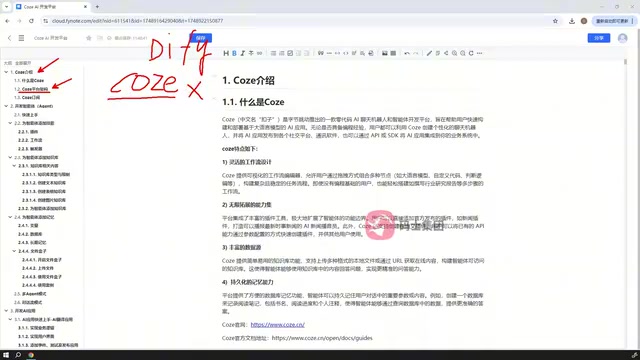Redo the last undone edit
Screen dimensions: 640x360
click(416, 53)
